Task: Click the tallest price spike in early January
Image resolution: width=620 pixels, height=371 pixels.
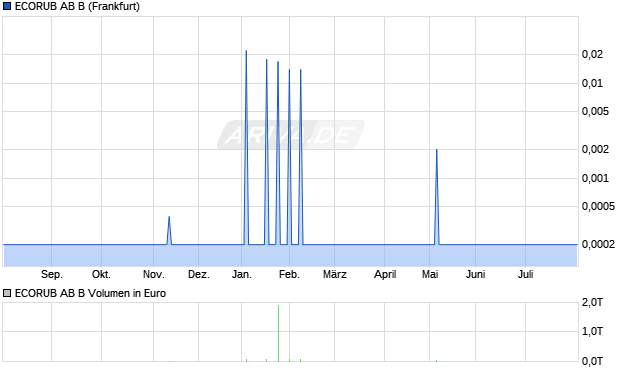Action: (x=246, y=147)
